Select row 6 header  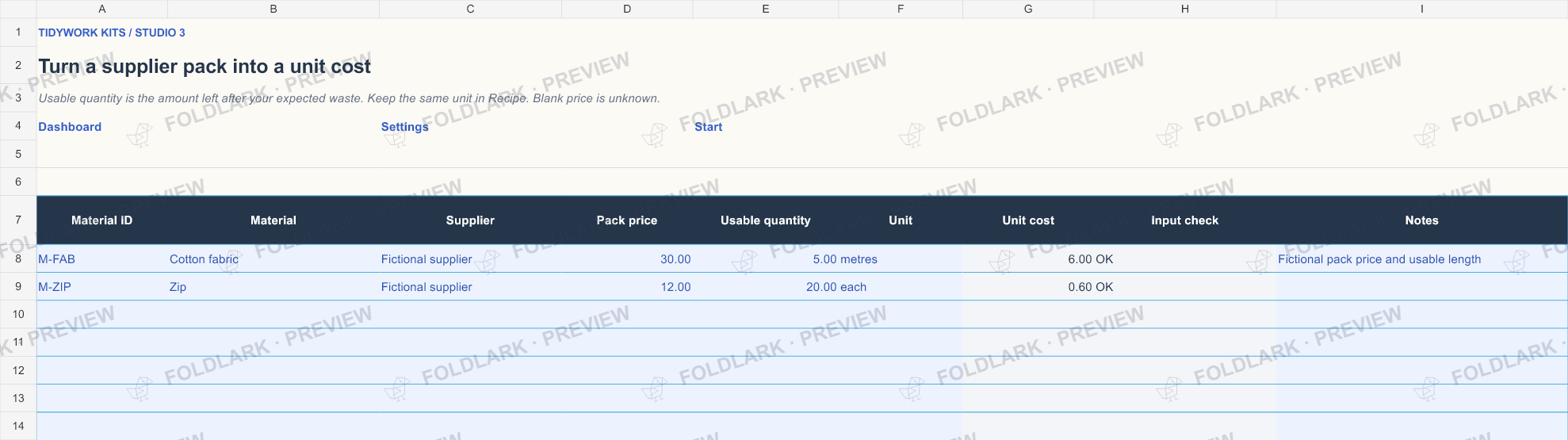pyautogui.click(x=18, y=182)
